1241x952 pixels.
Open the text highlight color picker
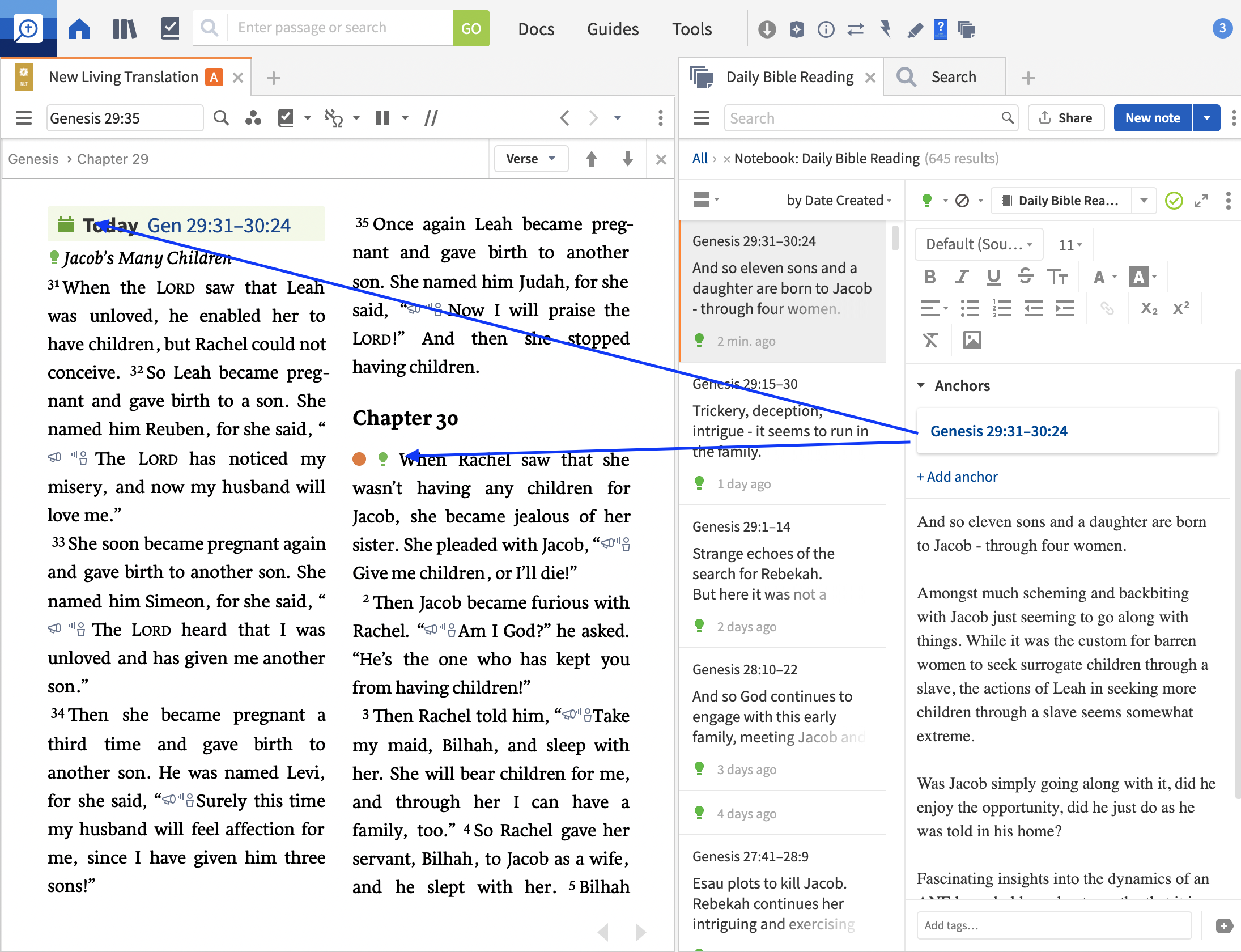(1142, 277)
